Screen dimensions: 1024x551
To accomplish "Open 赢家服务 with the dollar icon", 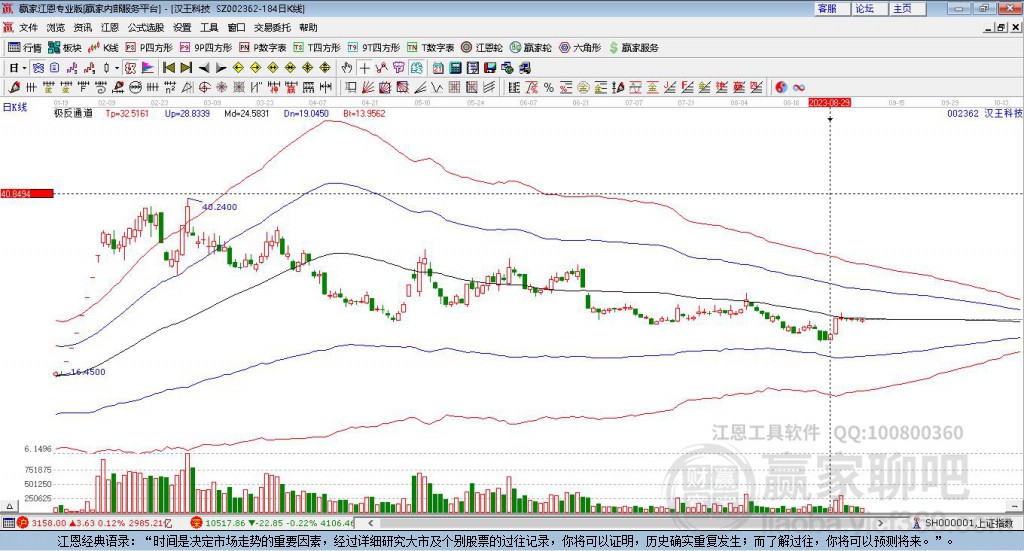I will tap(633, 48).
